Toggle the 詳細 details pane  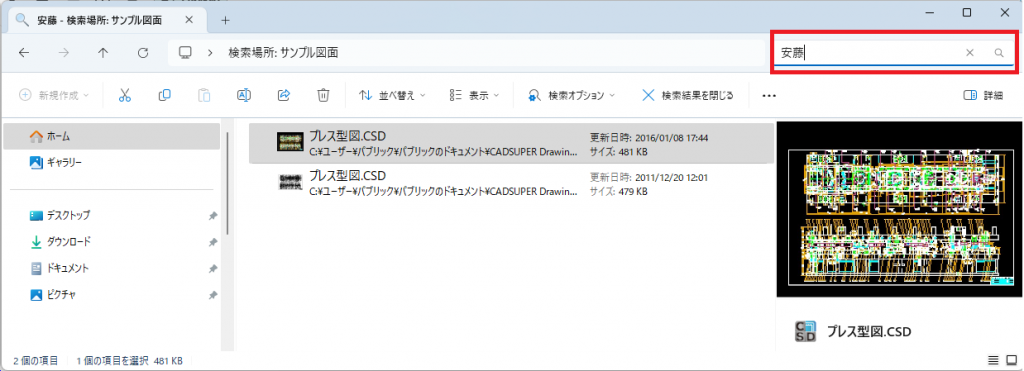coord(983,95)
